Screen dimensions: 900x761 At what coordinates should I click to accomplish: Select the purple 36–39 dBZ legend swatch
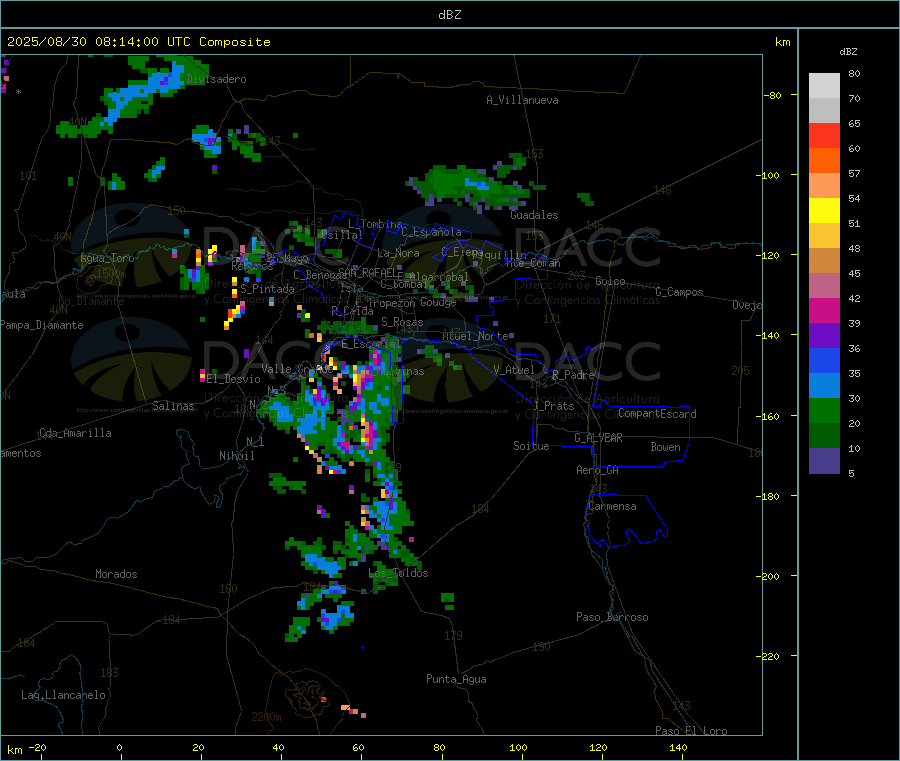(x=824, y=336)
